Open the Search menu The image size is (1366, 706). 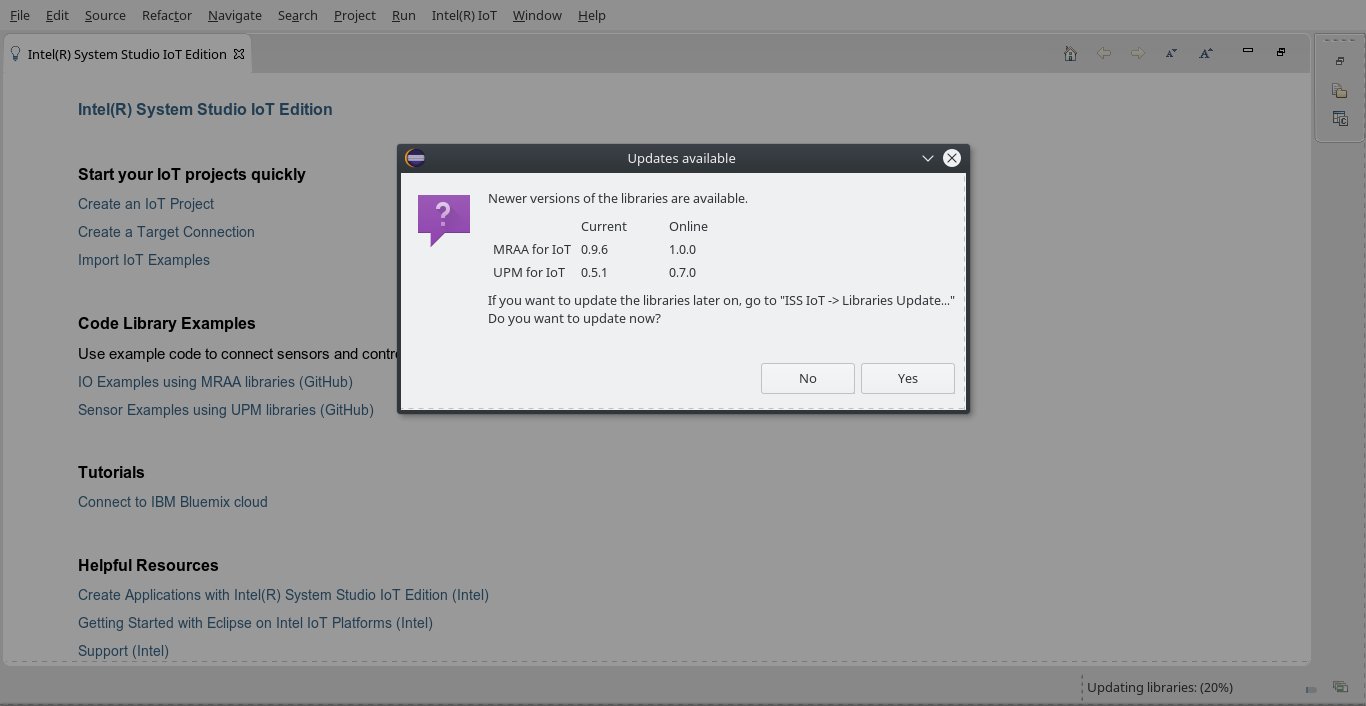pyautogui.click(x=298, y=15)
